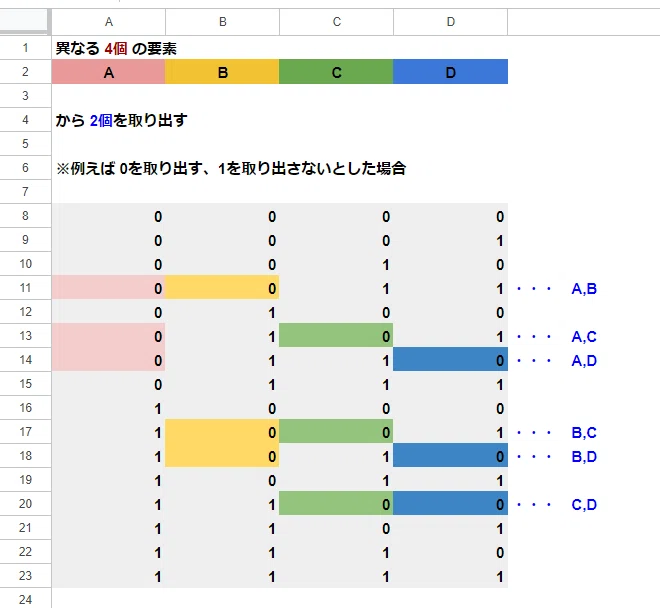The height and width of the screenshot is (608, 660).
Task: Click the blue D colored cell
Action: [451, 72]
